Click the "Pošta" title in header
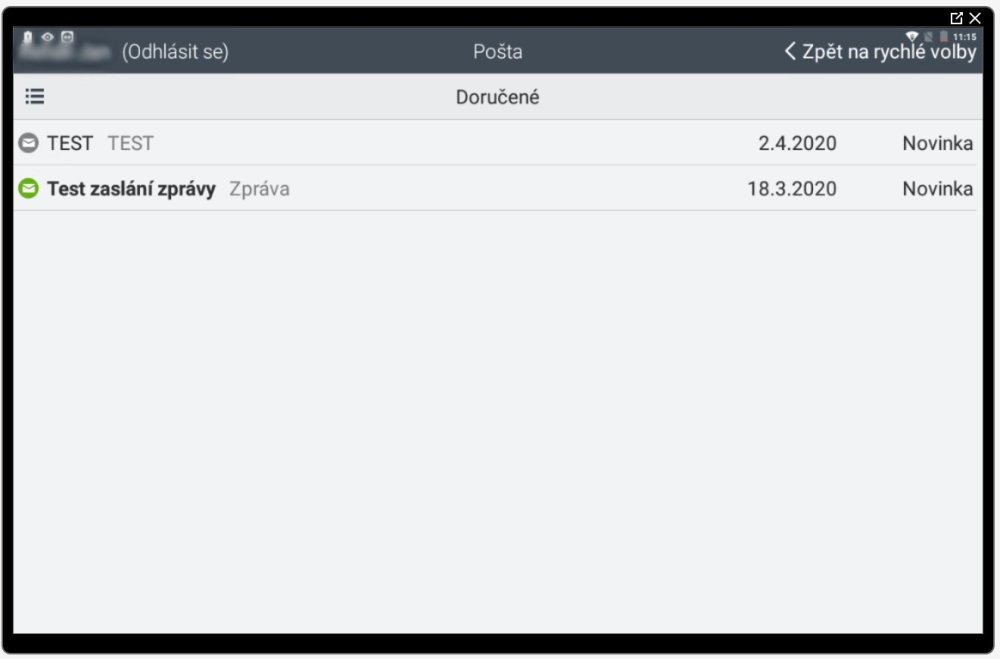 (x=498, y=52)
